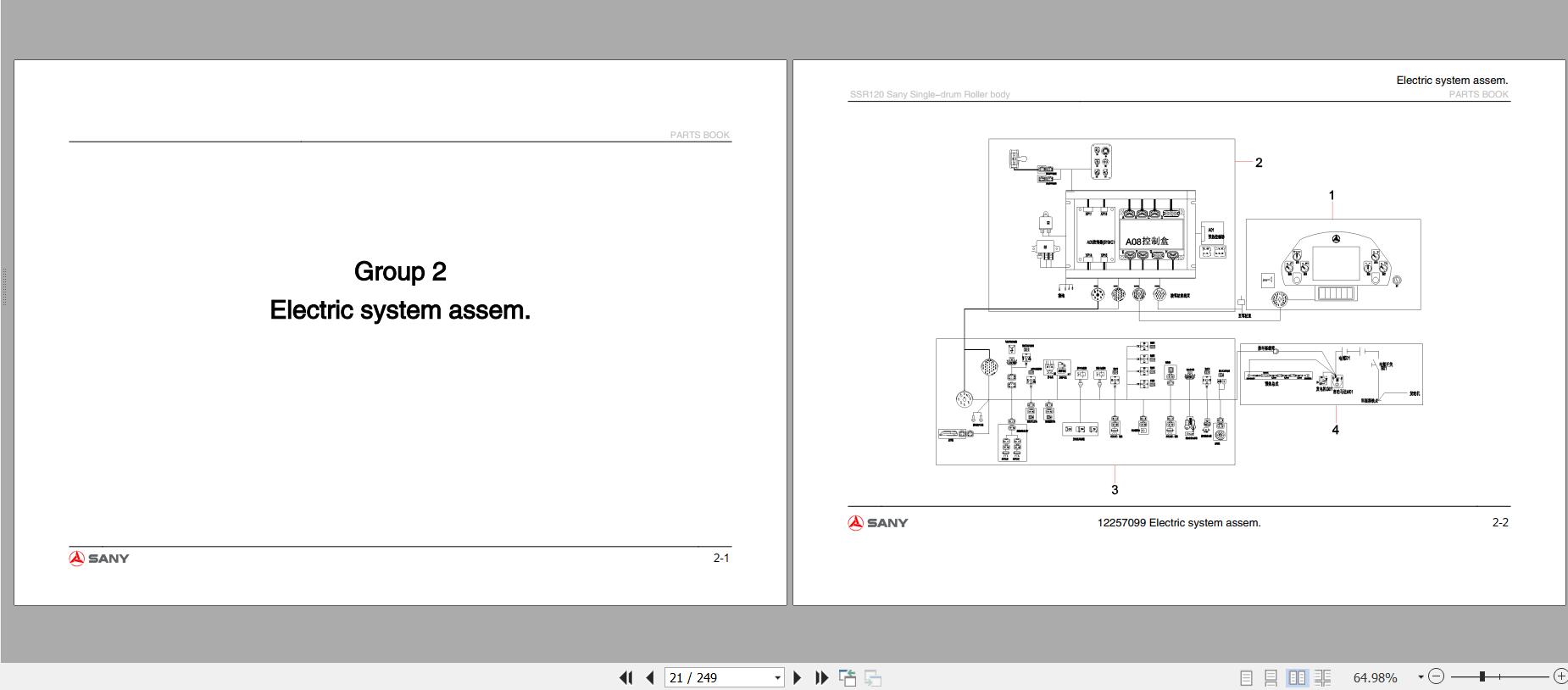Click PARTS BOOK header on left page
Screen dimensions: 1568x690
[700, 135]
